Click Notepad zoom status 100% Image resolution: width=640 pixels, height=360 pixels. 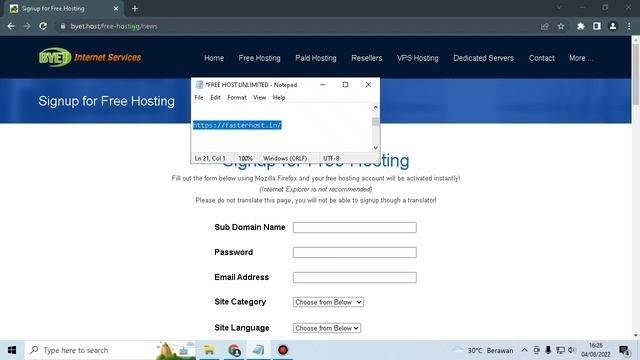coord(245,158)
